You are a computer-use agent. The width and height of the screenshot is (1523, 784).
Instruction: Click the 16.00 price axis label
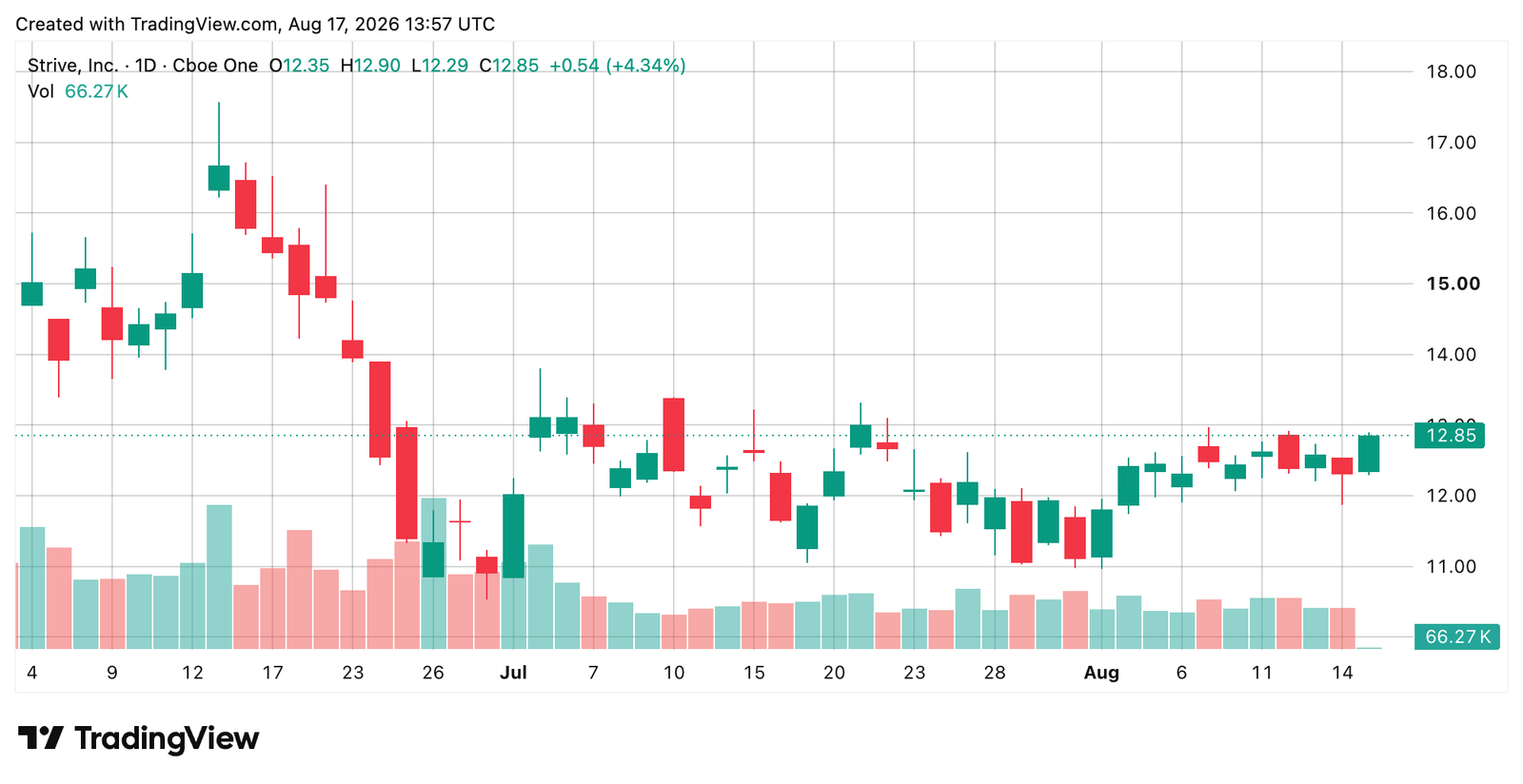coord(1451,213)
